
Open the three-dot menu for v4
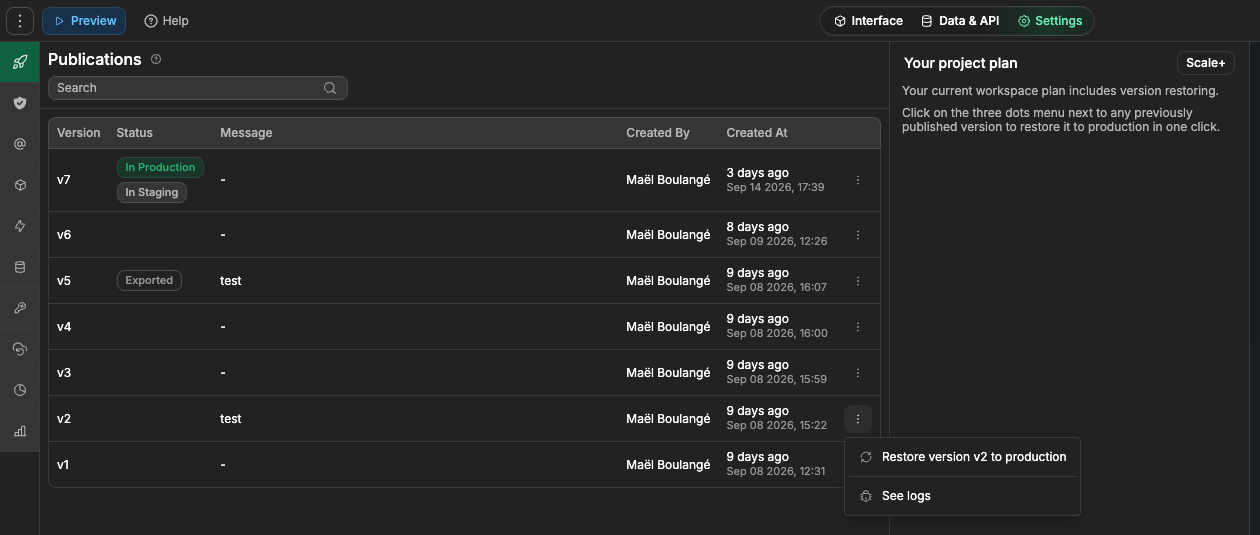click(858, 327)
